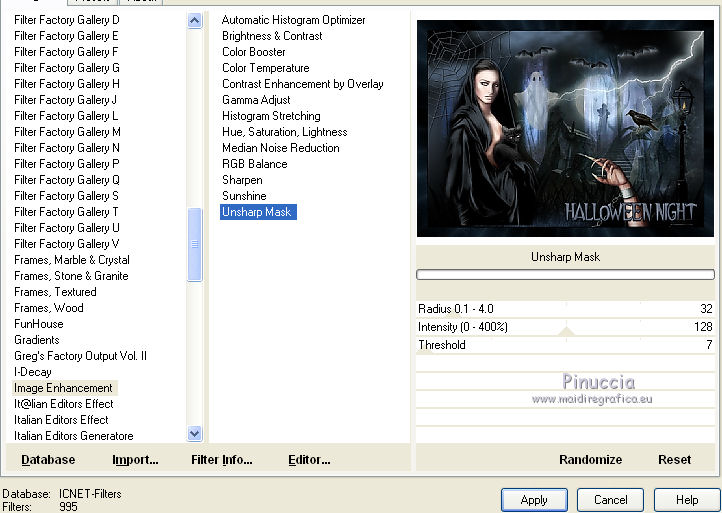
Task: Select Greg's Factory Output Vol. II
Action: tap(81, 356)
